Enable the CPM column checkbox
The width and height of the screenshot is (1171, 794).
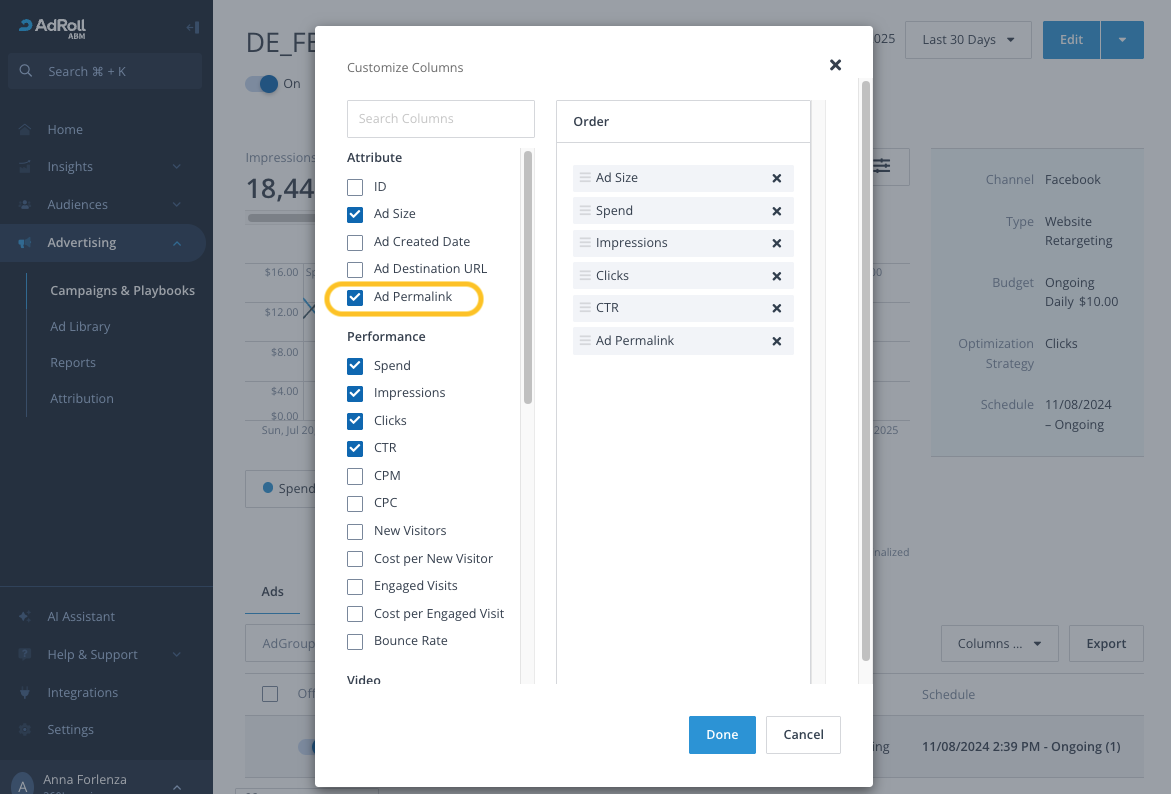pyautogui.click(x=355, y=476)
